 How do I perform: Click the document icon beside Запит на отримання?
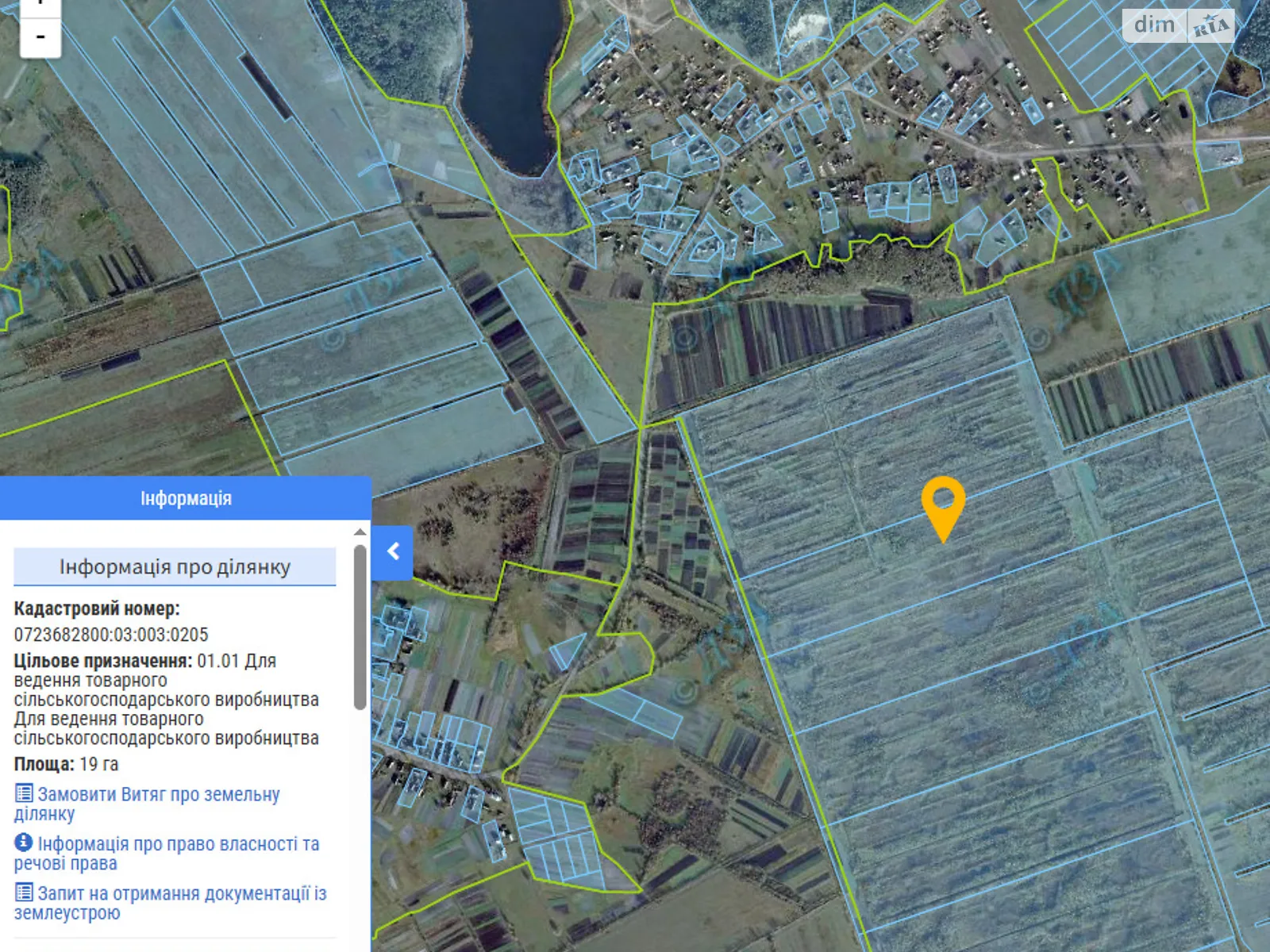coord(24,892)
